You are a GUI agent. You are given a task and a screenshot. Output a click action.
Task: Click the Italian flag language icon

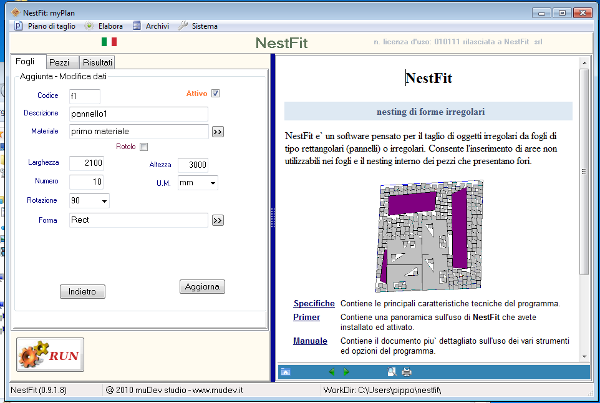(x=109, y=41)
